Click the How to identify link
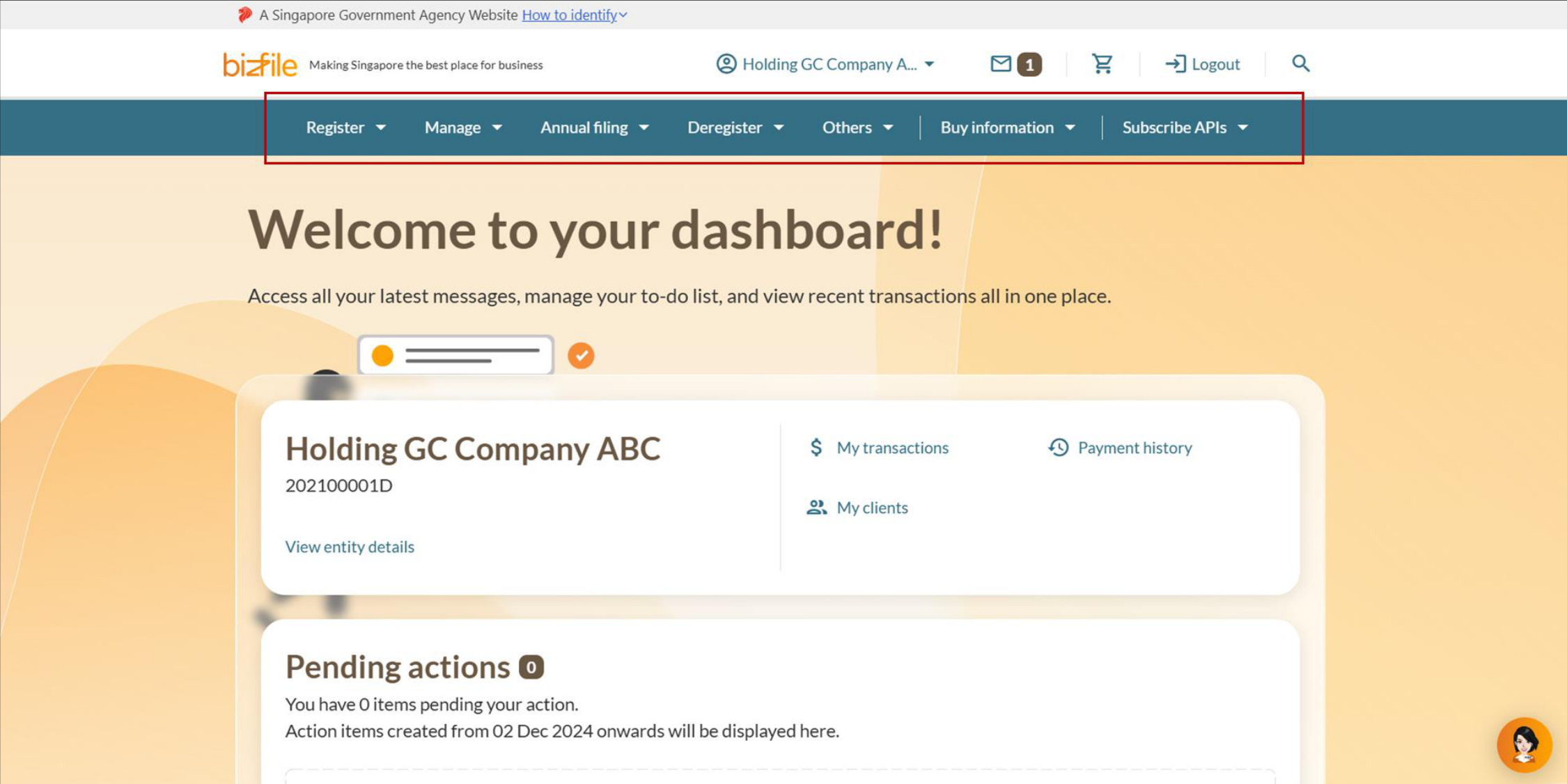The width and height of the screenshot is (1567, 784). point(569,15)
